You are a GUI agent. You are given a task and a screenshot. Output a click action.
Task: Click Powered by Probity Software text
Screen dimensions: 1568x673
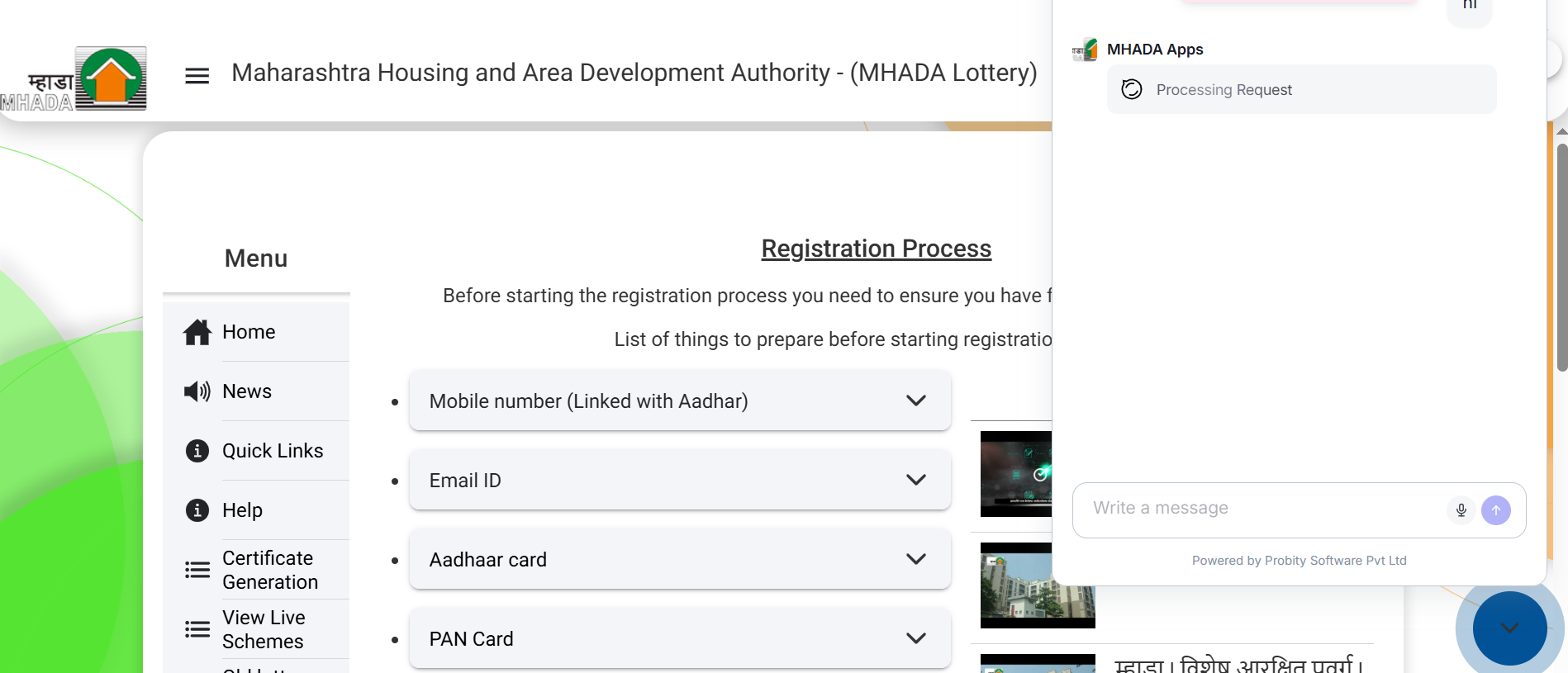point(1299,561)
